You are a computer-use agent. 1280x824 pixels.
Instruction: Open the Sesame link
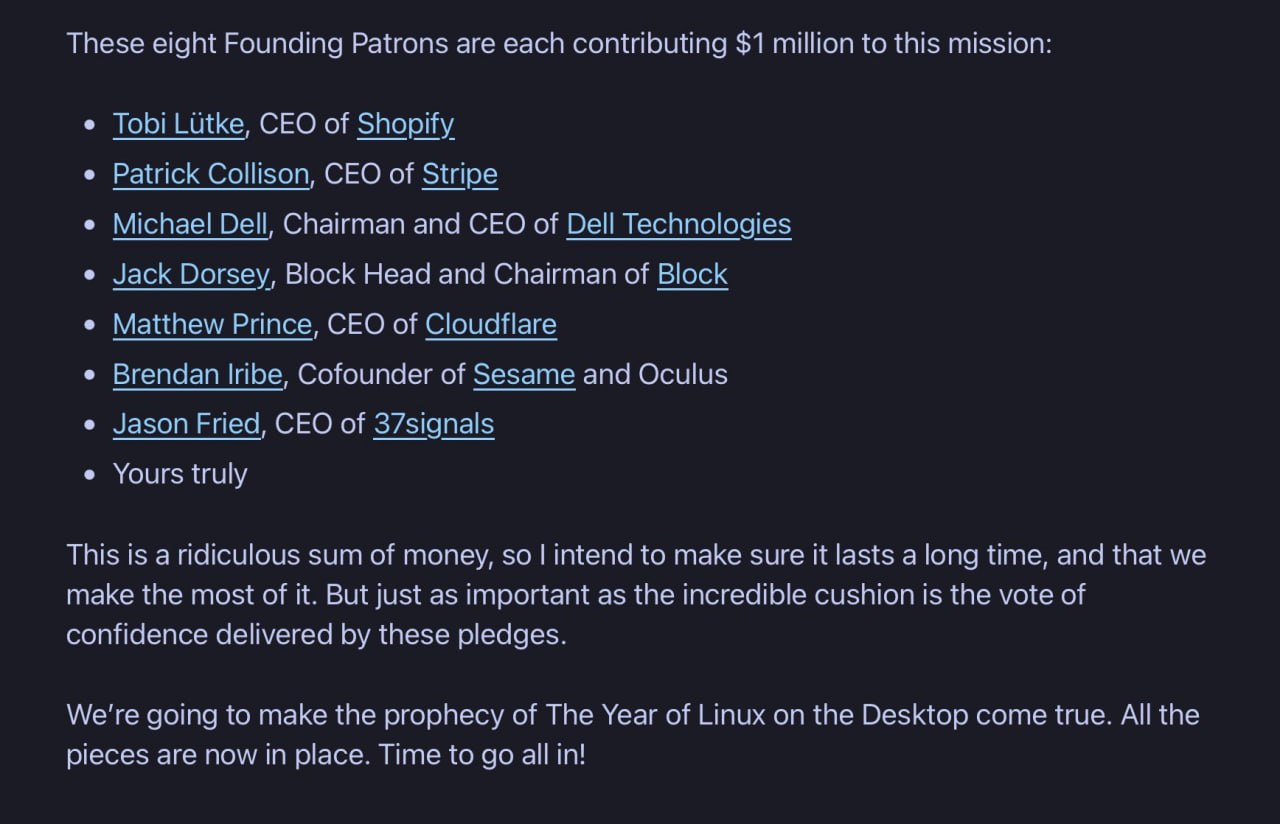[x=524, y=374]
